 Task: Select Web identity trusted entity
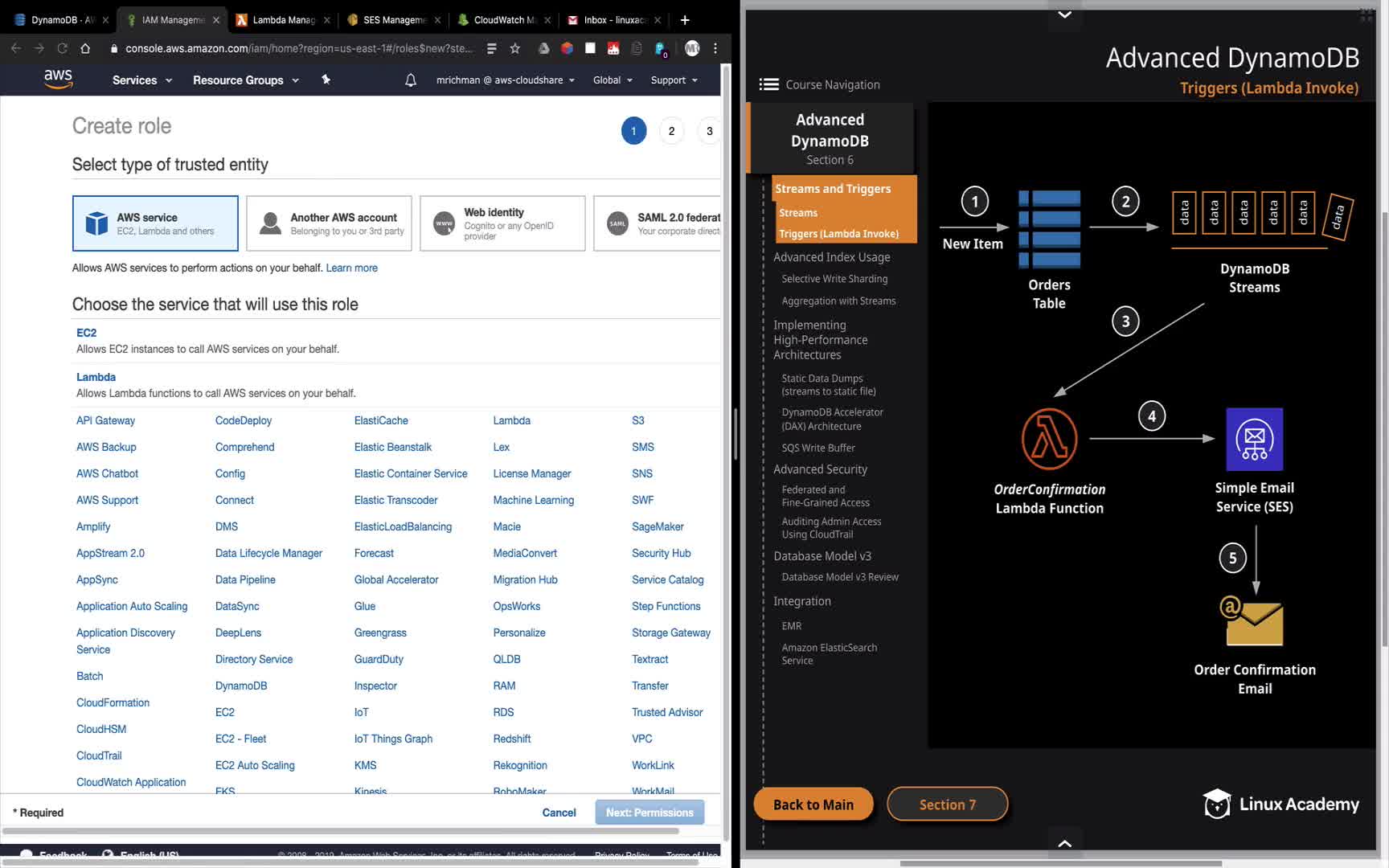coord(502,223)
